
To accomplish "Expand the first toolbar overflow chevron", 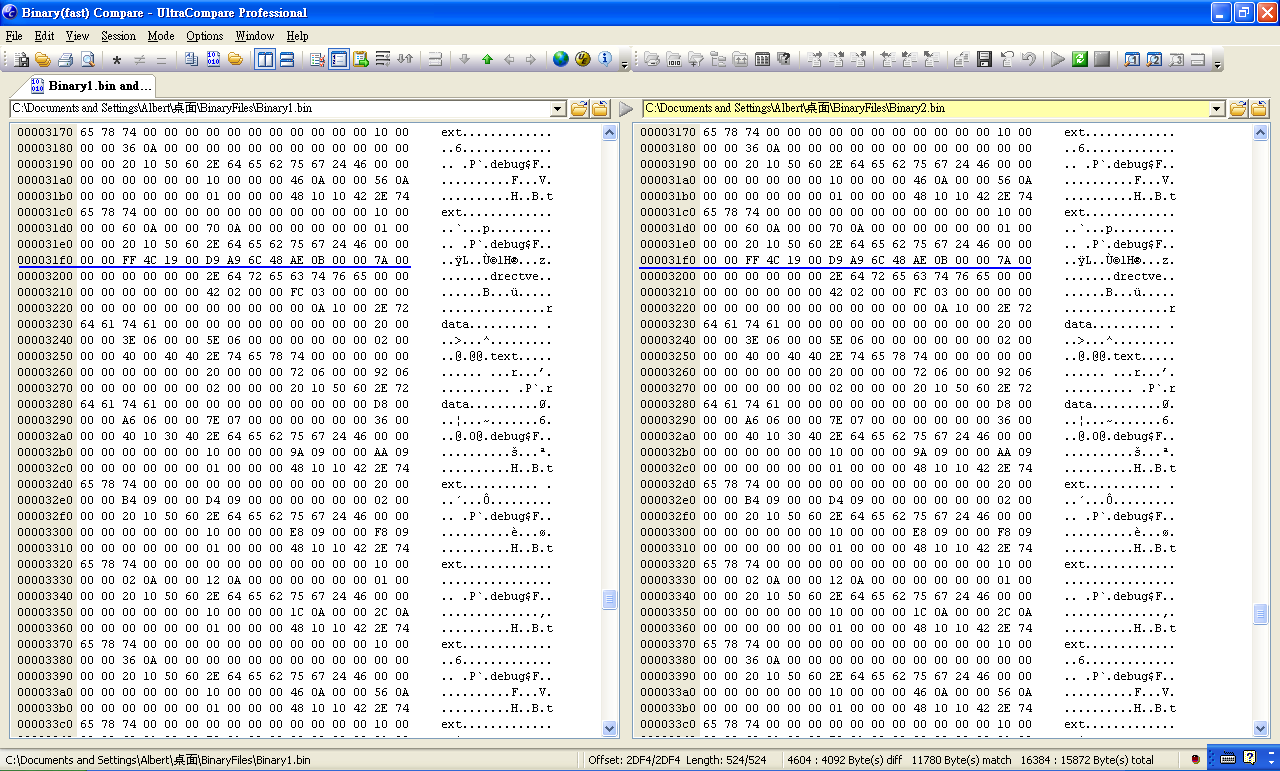I will click(x=624, y=64).
